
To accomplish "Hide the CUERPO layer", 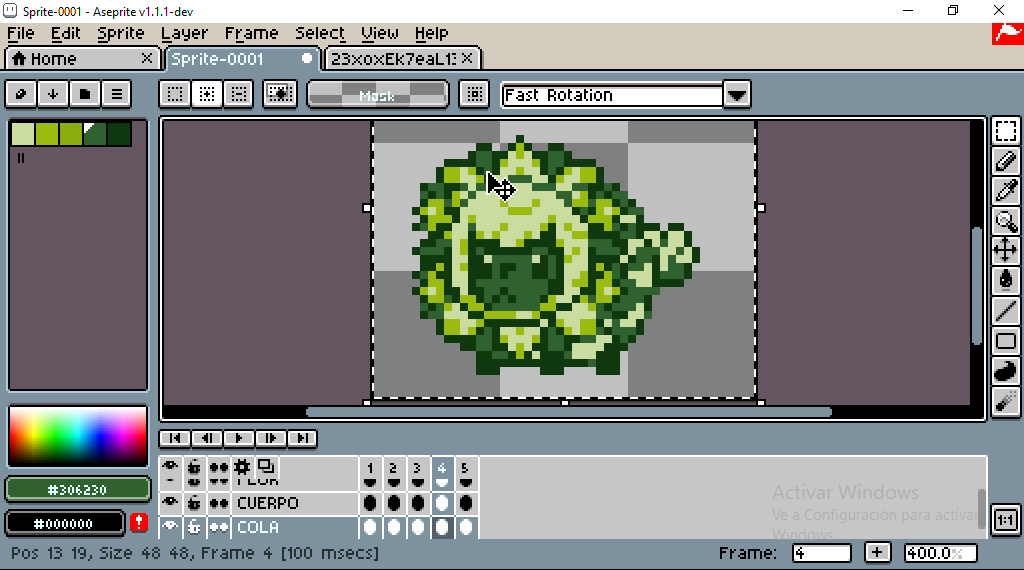I will click(170, 503).
